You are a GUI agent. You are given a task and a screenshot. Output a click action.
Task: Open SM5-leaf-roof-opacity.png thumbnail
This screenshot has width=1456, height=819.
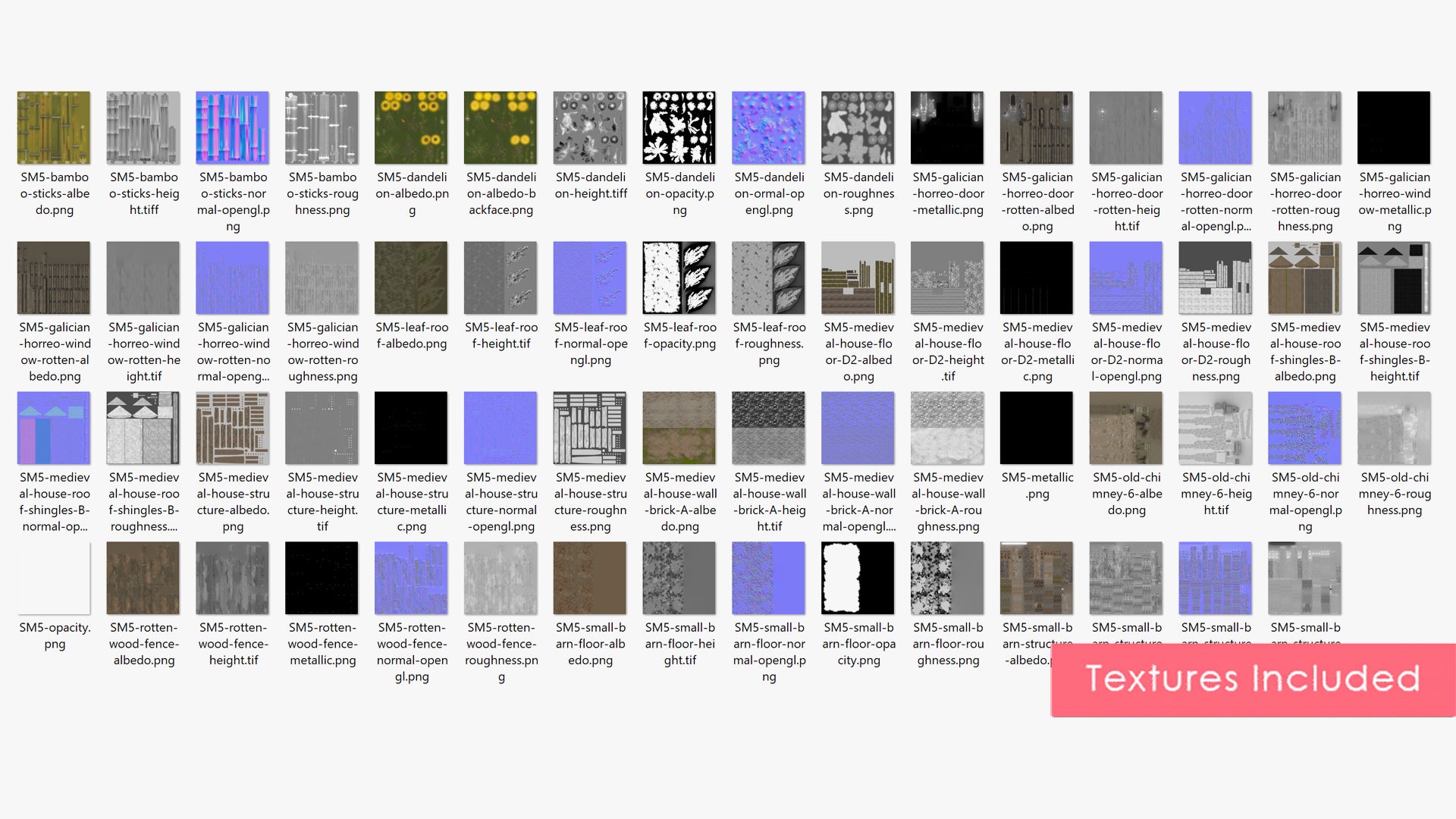679,278
